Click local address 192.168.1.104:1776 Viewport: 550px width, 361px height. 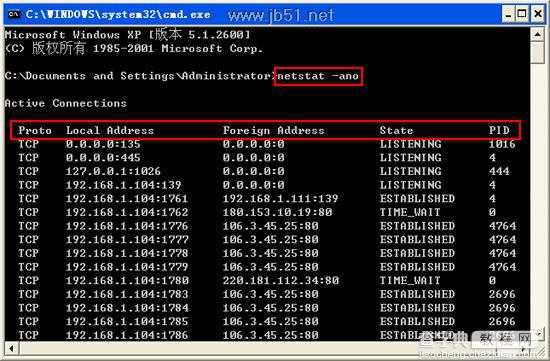(x=127, y=226)
